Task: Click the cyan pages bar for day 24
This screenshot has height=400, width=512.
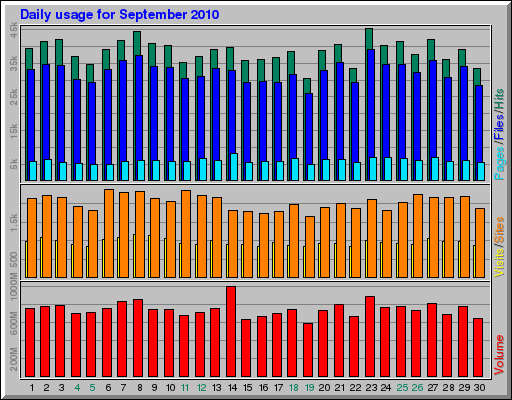Action: pos(388,169)
